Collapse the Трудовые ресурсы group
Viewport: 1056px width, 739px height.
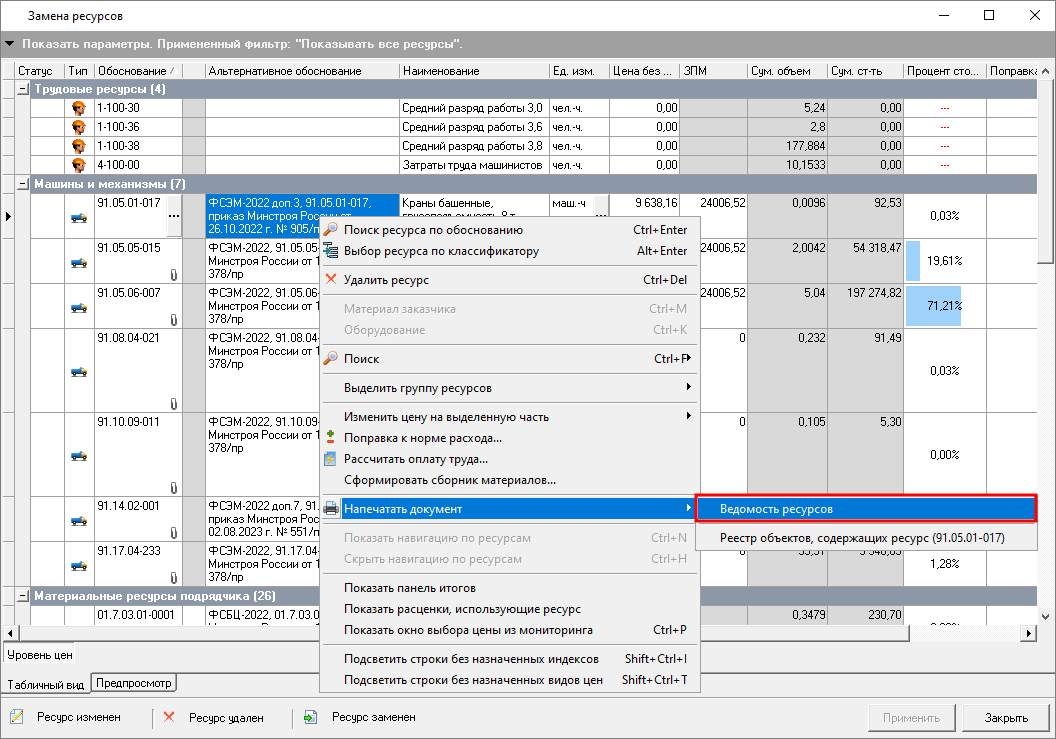tap(23, 89)
